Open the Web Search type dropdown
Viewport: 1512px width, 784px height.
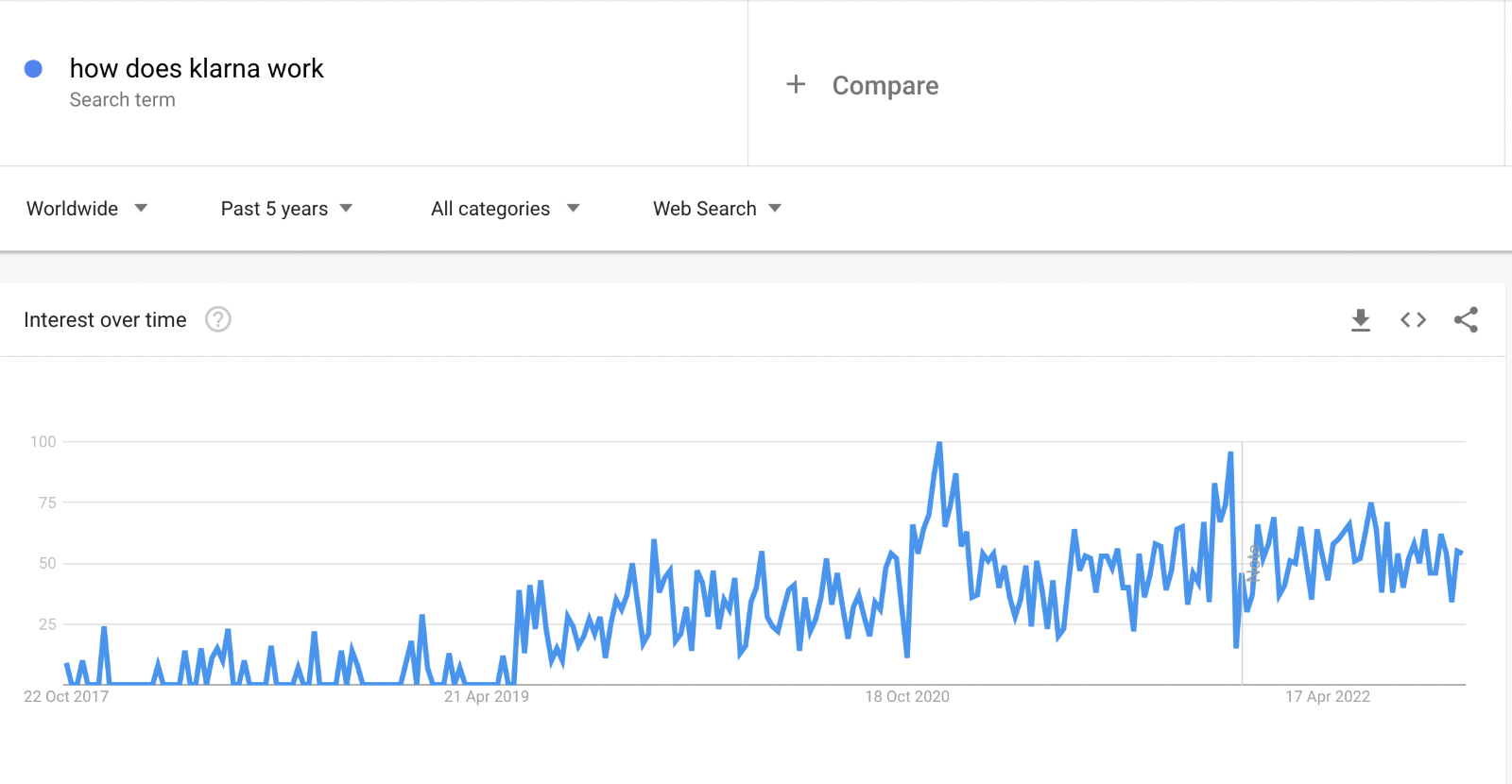pyautogui.click(x=717, y=209)
